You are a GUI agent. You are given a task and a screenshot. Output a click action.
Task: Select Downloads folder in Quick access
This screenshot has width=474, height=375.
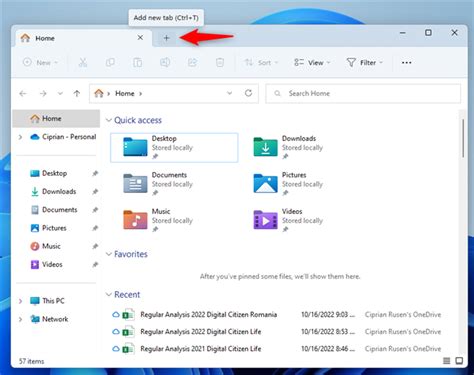tap(288, 147)
